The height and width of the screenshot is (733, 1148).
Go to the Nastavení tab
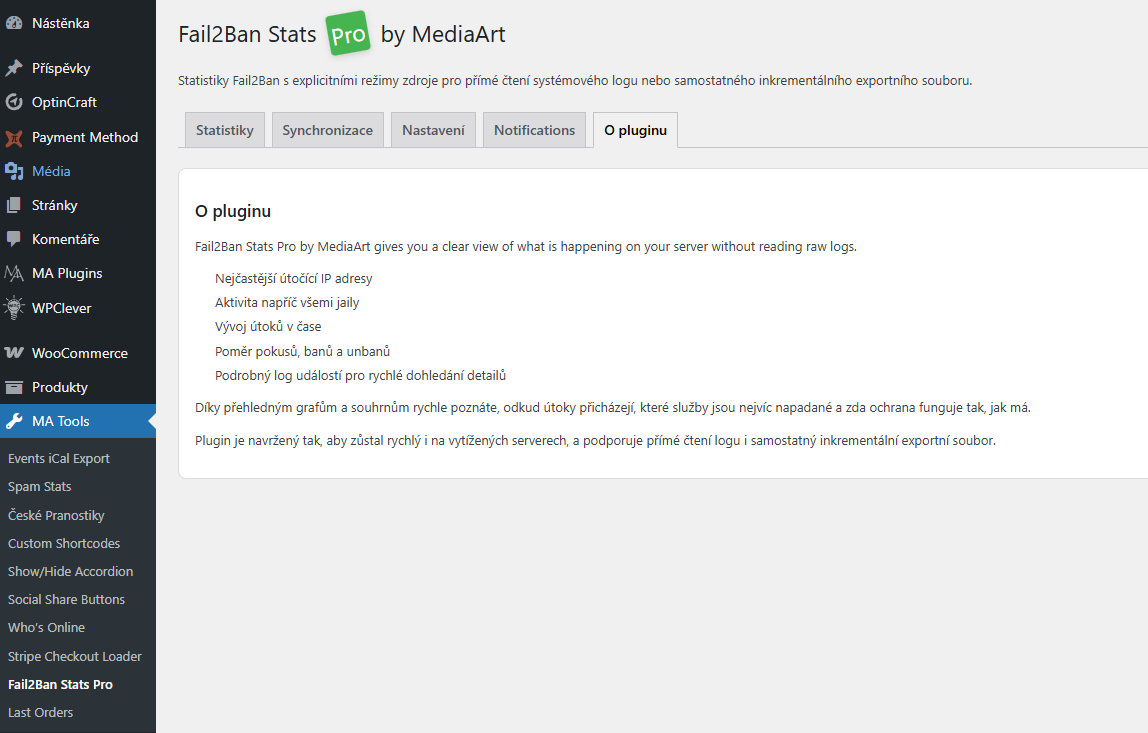click(x=433, y=130)
